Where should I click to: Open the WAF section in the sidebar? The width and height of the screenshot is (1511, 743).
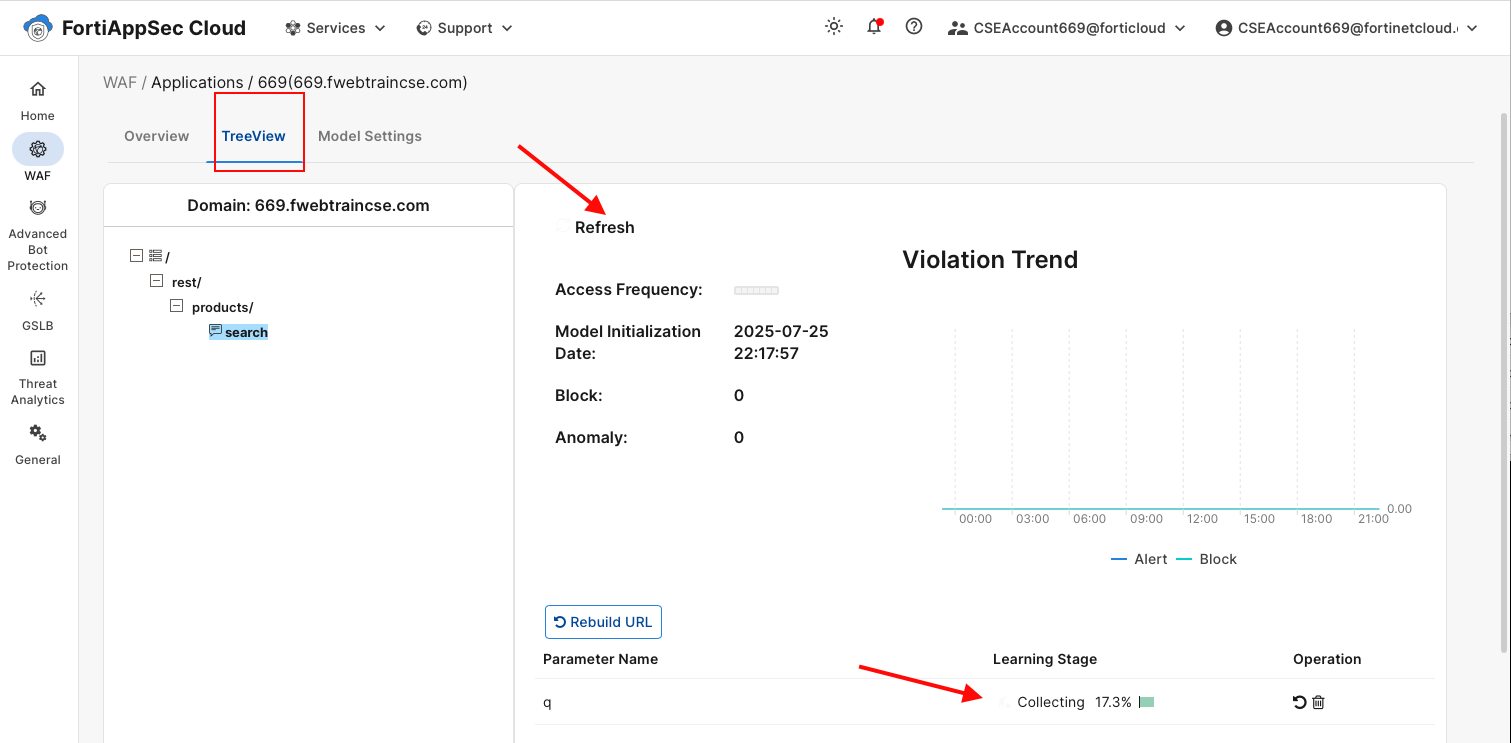point(38,160)
